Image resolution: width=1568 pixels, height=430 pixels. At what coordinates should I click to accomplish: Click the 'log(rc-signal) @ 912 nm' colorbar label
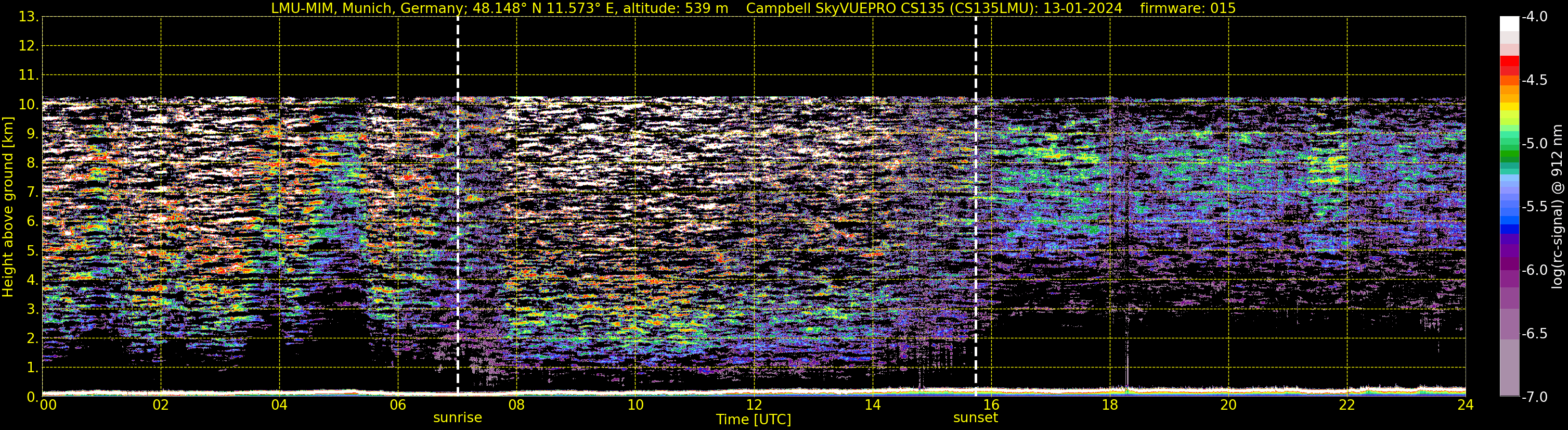(1557, 207)
